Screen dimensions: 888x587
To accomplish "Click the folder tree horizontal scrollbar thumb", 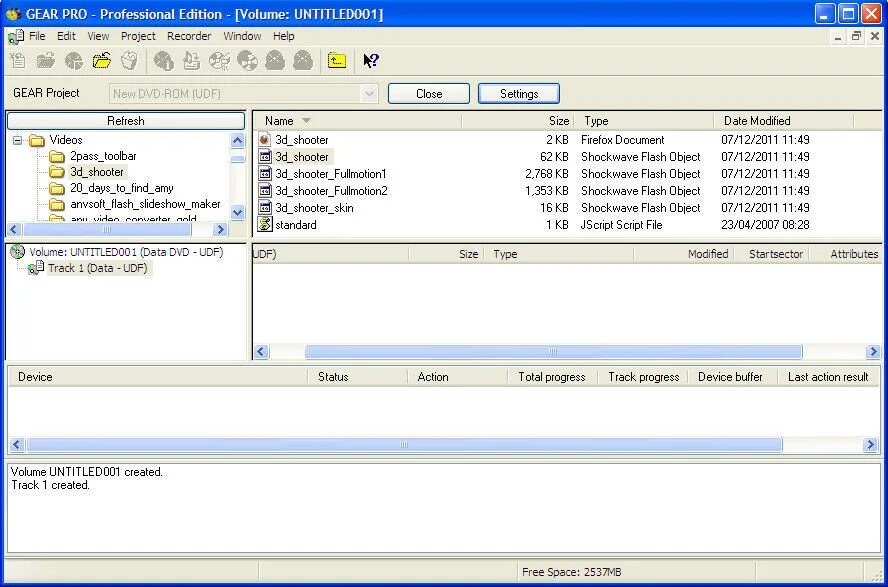I will click(107, 229).
